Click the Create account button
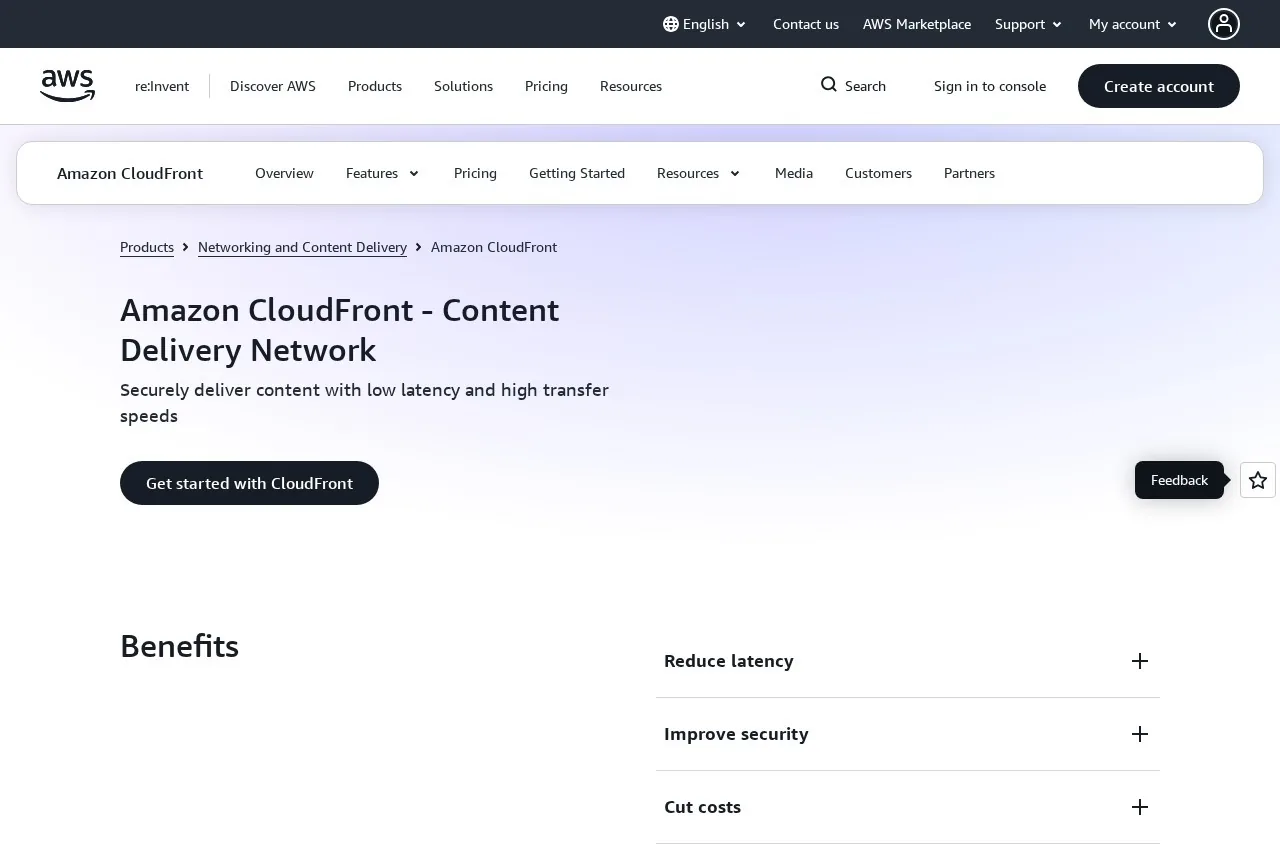The image size is (1280, 850). (1159, 86)
